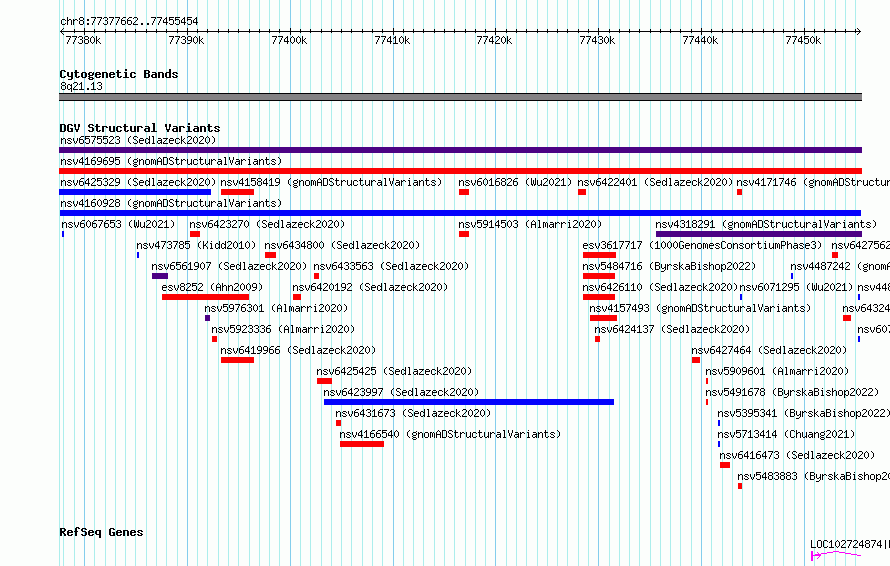The width and height of the screenshot is (890, 566).
Task: Open nsv4158419 gnomADStructuralVariants label
Action: 331,182
